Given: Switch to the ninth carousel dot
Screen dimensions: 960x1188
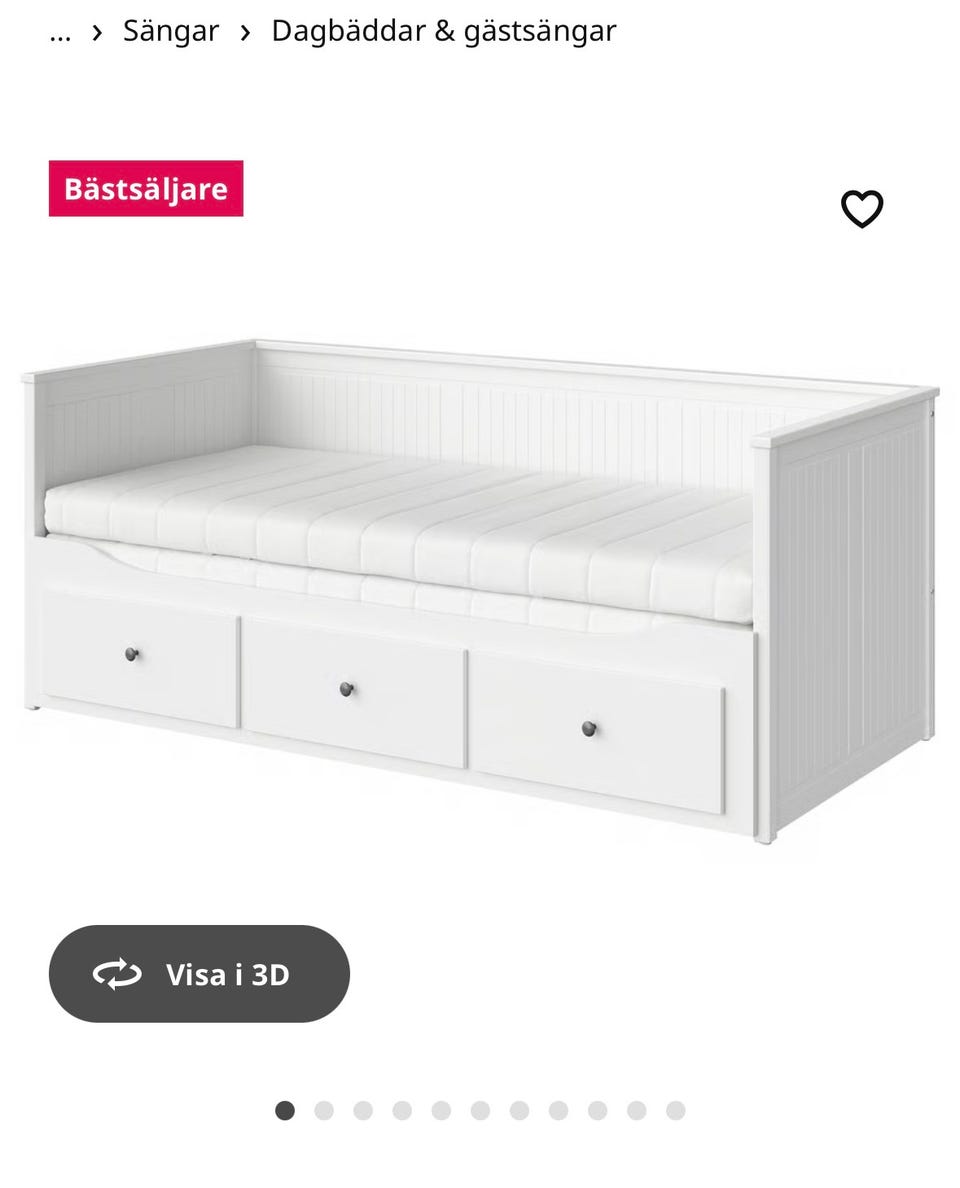Looking at the screenshot, I should 598,1111.
